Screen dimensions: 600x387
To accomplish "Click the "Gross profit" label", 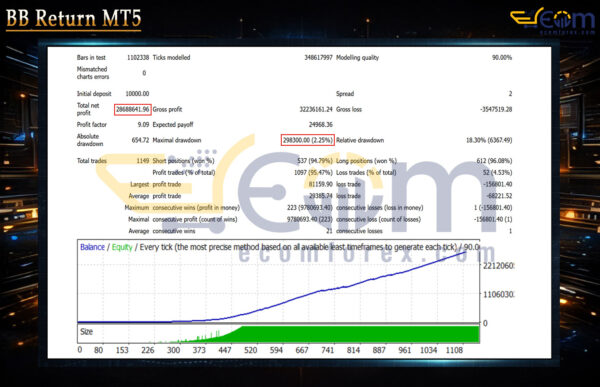I will tap(168, 109).
